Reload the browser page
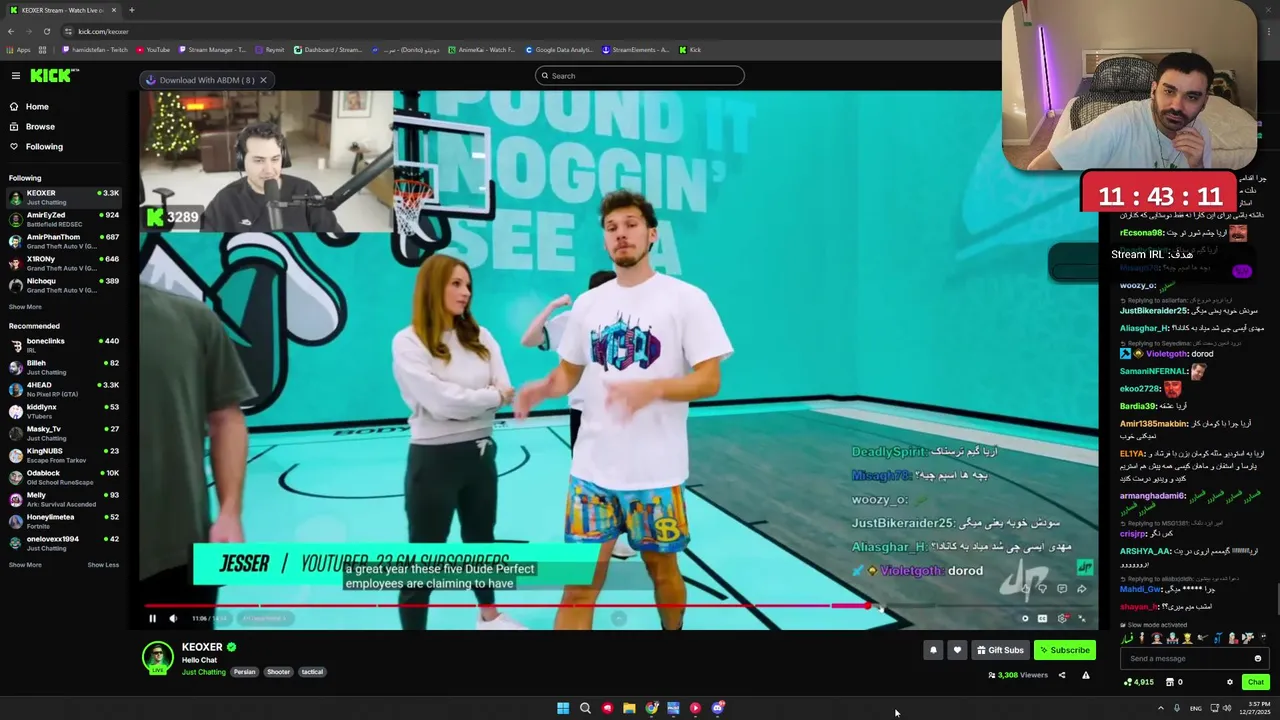The height and width of the screenshot is (720, 1280). [46, 31]
